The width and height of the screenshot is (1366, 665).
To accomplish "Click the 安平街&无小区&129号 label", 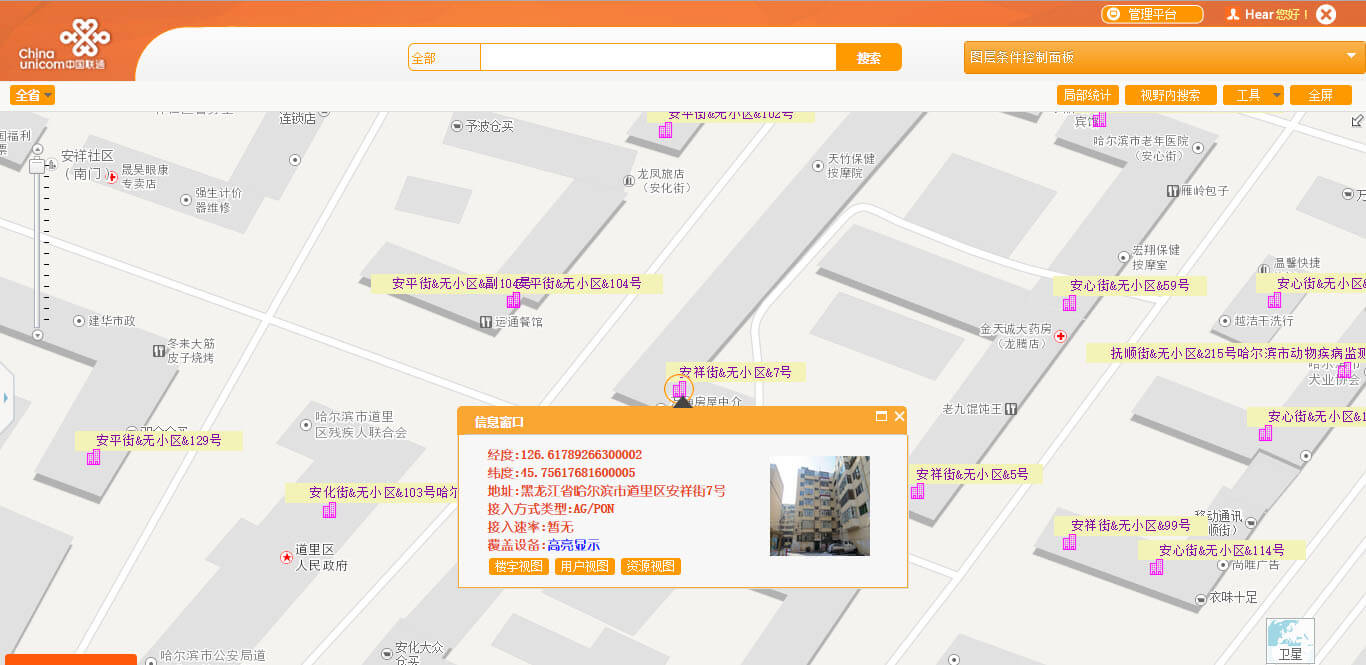I will click(158, 440).
